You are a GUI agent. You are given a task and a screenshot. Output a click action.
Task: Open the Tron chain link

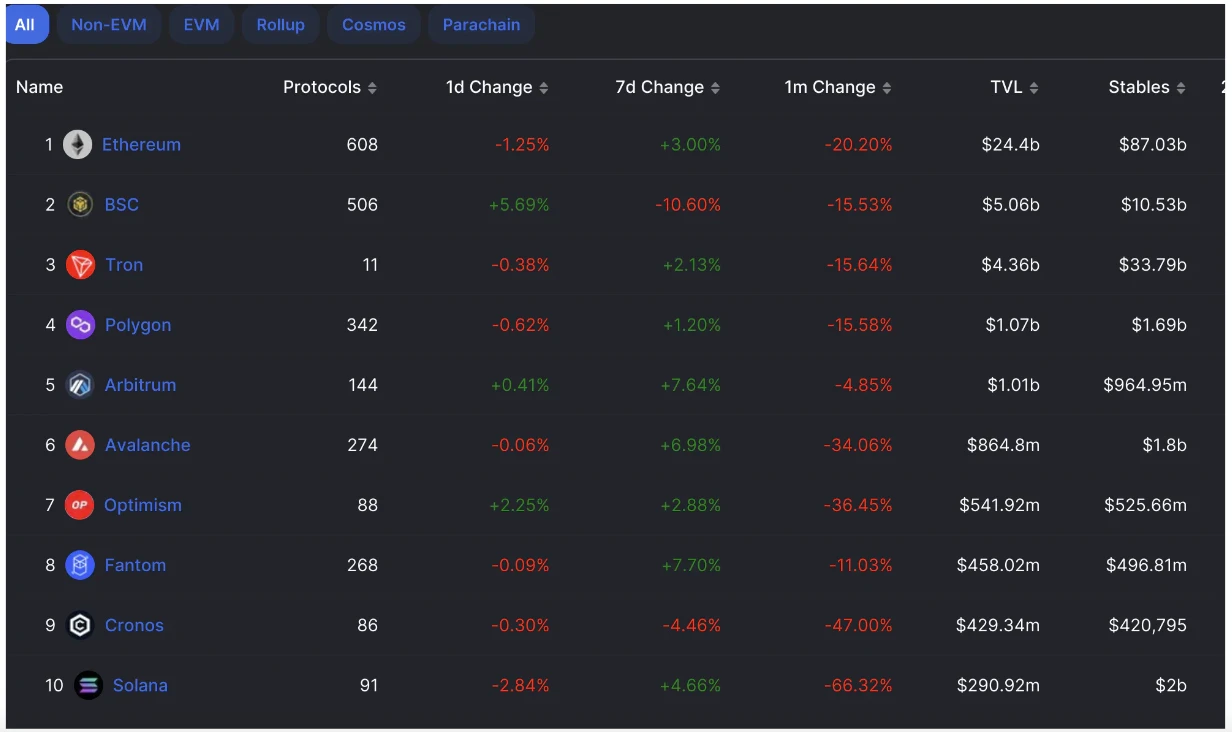click(124, 265)
